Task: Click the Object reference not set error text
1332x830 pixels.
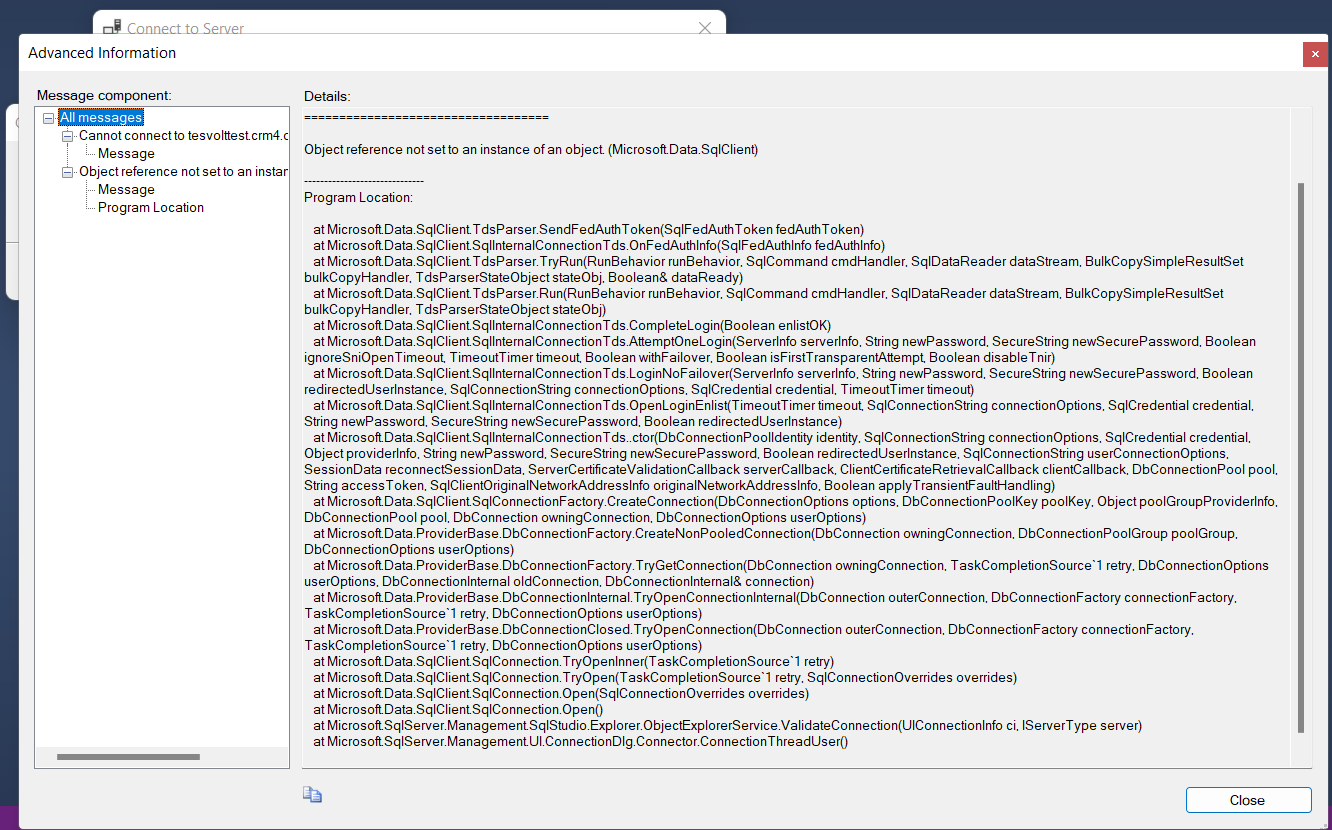Action: 531,150
